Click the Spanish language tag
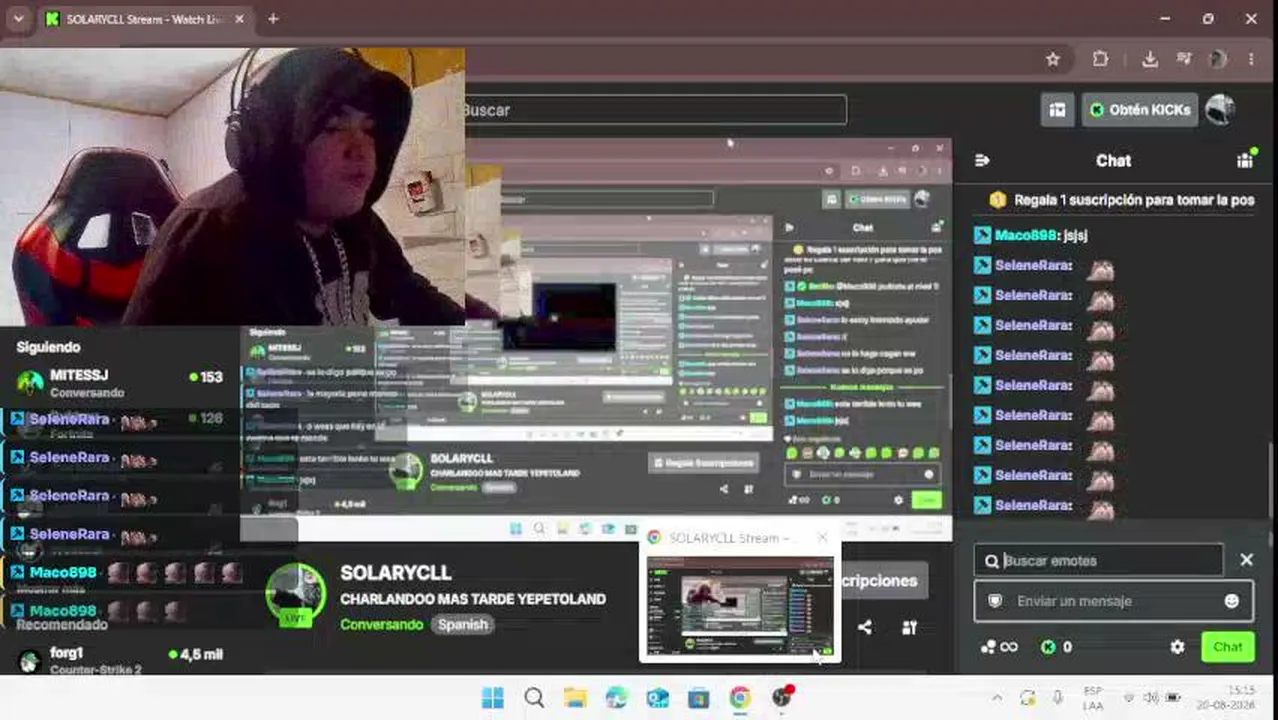 tap(463, 624)
